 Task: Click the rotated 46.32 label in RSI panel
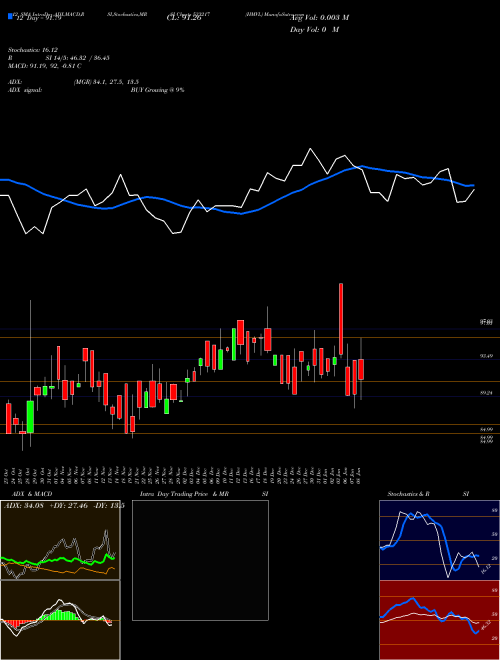(x=486, y=625)
